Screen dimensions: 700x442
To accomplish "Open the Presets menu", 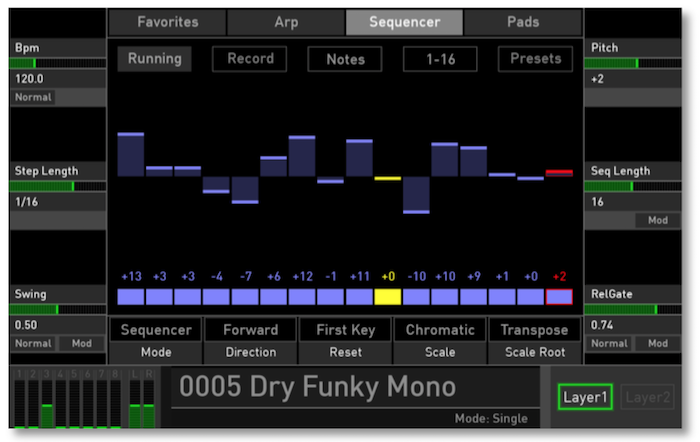I will point(535,59).
